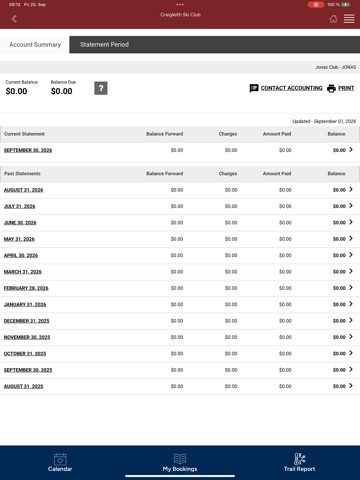
Task: Click the question mark help icon
Action: (101, 88)
